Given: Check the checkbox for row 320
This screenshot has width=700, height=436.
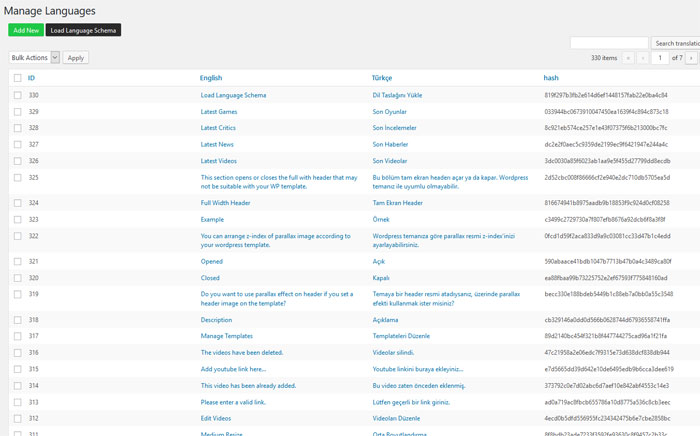Looking at the screenshot, I should [17, 278].
